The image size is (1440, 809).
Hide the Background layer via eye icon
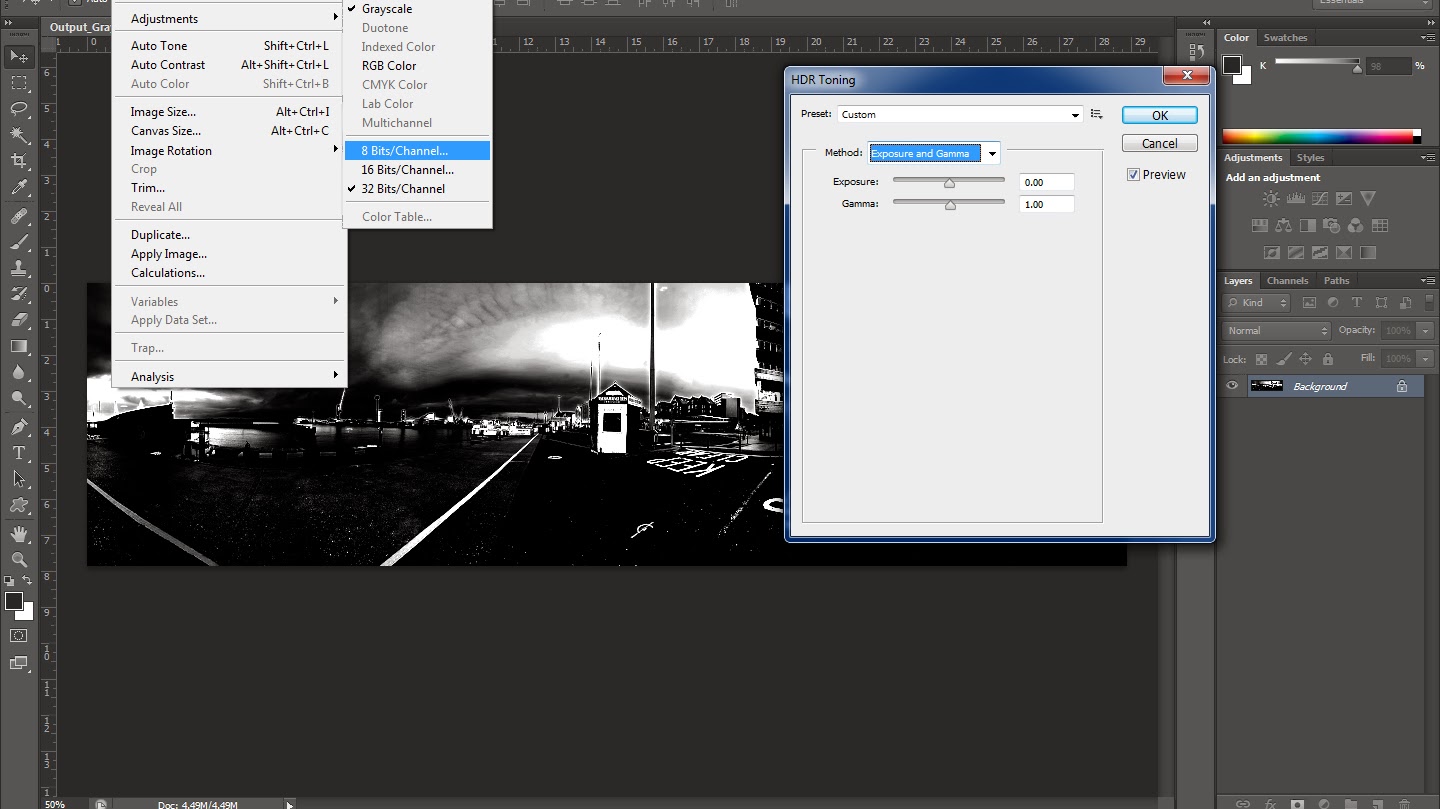pos(1233,386)
